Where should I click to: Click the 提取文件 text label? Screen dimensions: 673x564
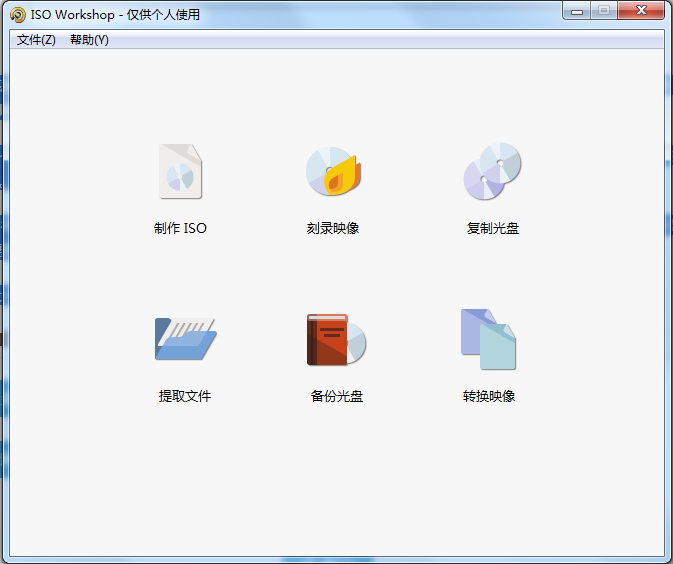[x=185, y=396]
